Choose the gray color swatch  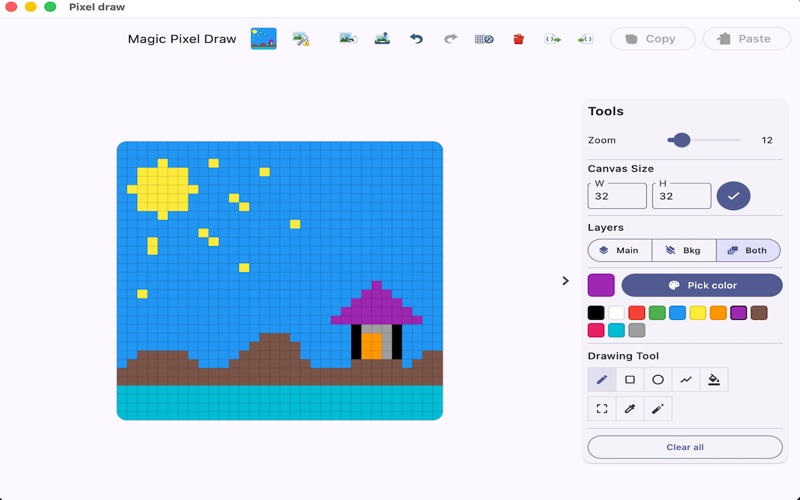(637, 330)
